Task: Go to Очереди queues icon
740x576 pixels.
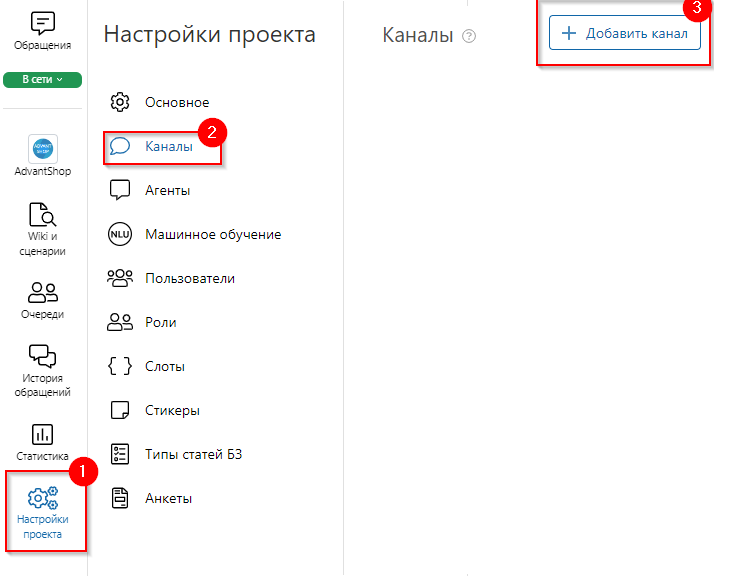Action: coord(43,292)
